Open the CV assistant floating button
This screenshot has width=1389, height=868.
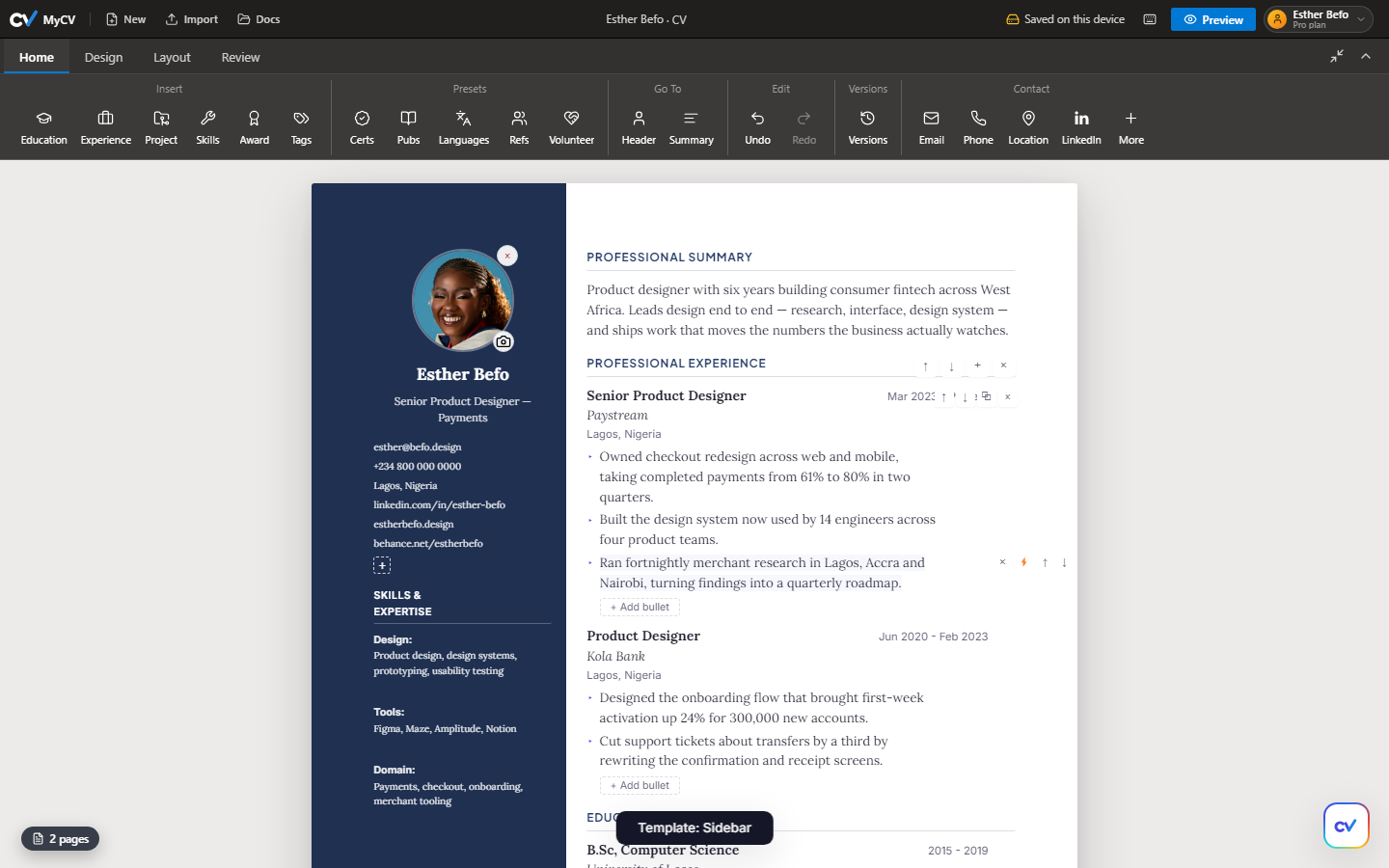coord(1346,826)
